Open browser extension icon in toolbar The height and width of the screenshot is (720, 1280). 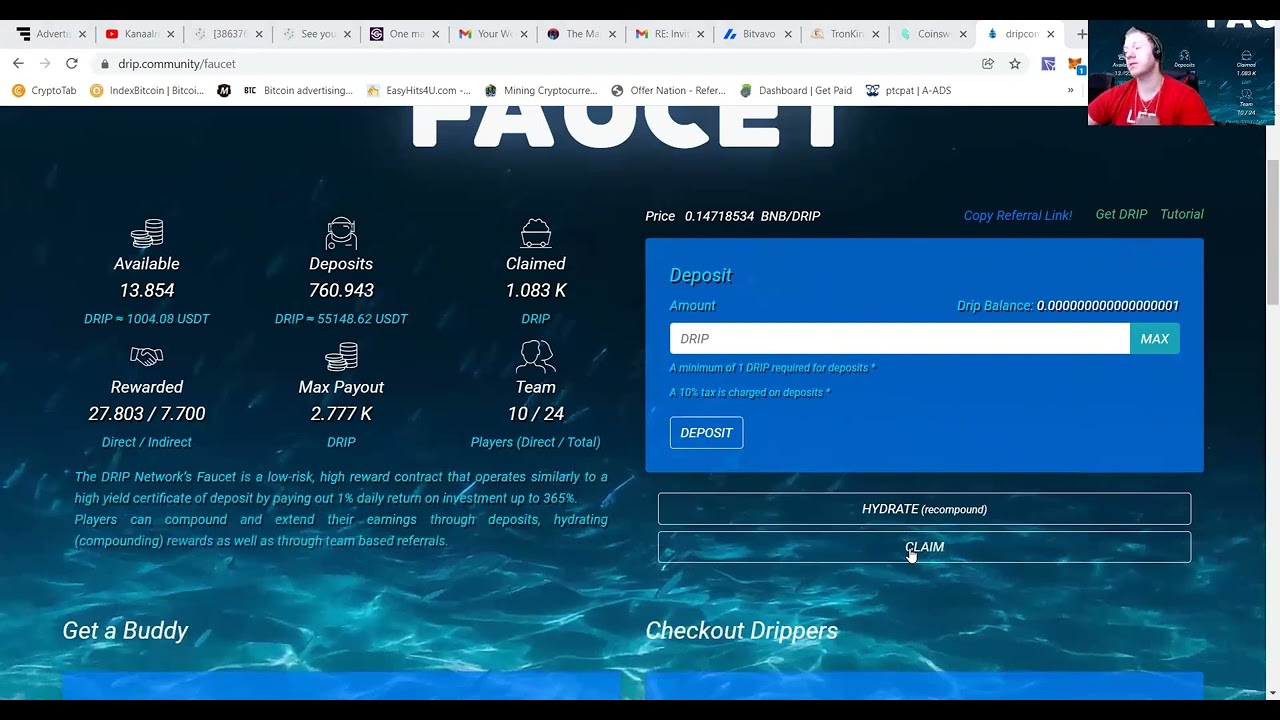coord(1048,63)
